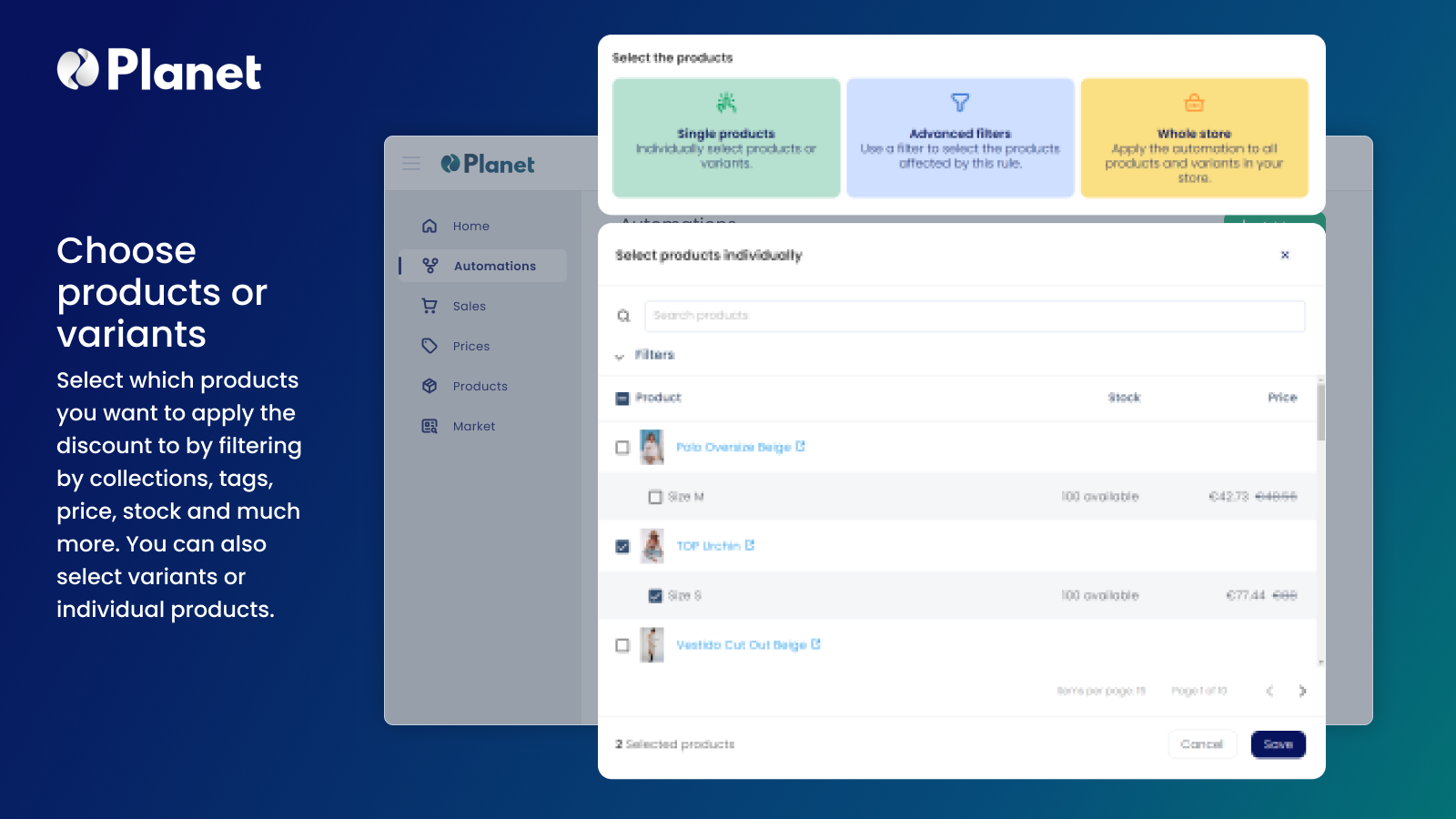Open the hamburger menu icon

pos(411,164)
